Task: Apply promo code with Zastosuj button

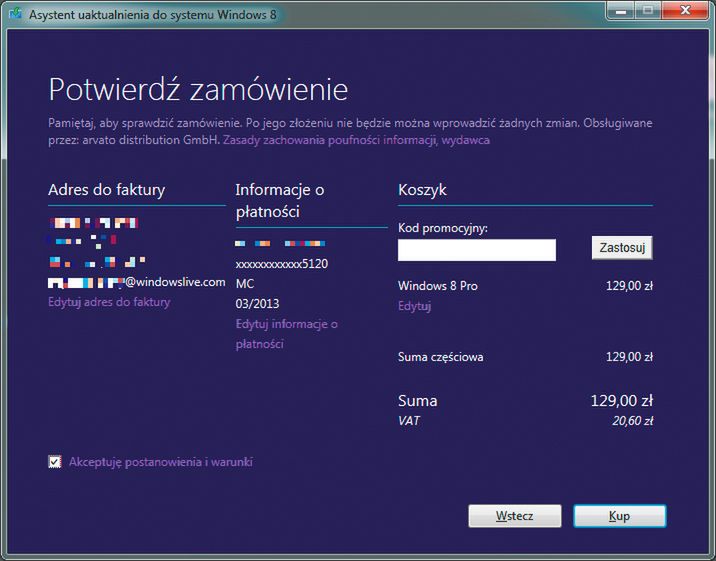Action: [622, 248]
